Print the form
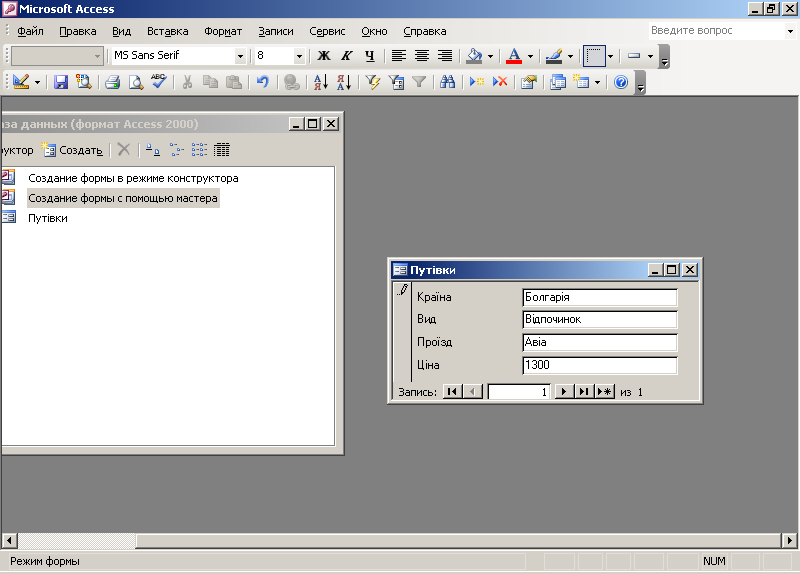 112,82
